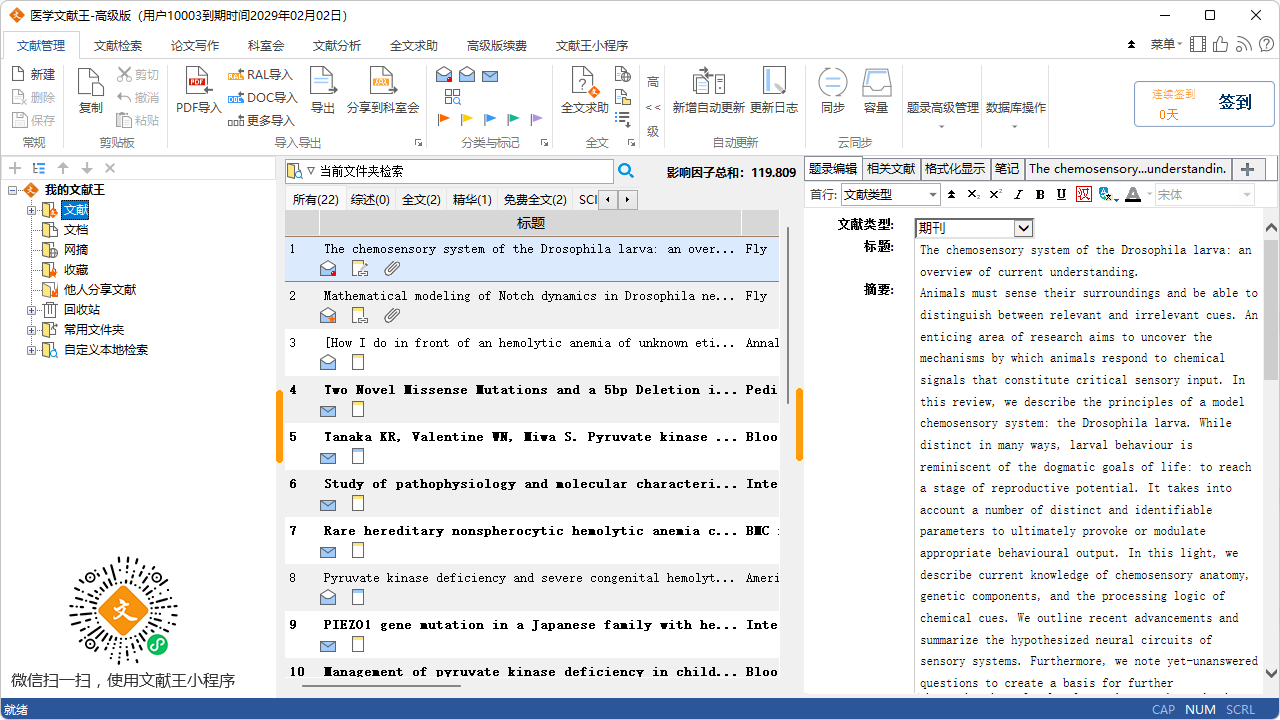Open the 相关文献 panel tab

coord(890,169)
